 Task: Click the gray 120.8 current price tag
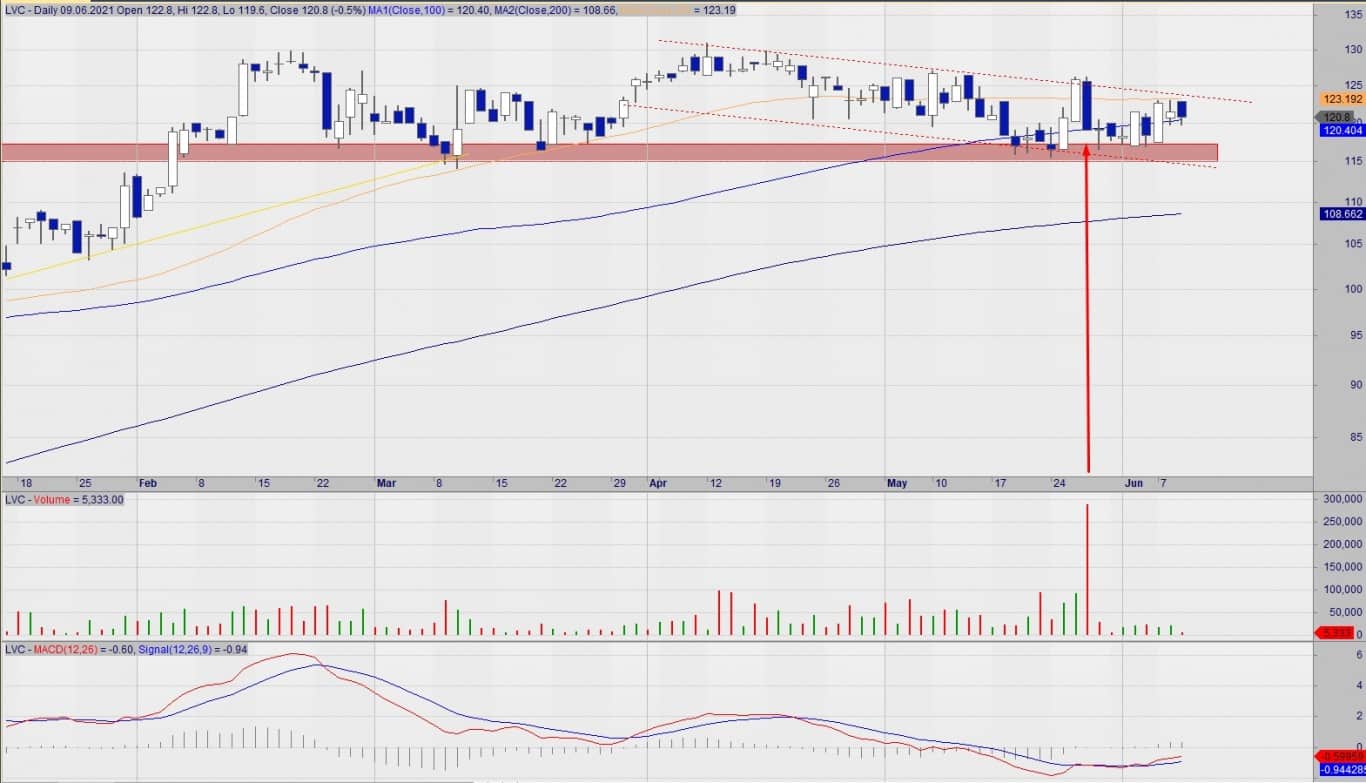[1337, 117]
